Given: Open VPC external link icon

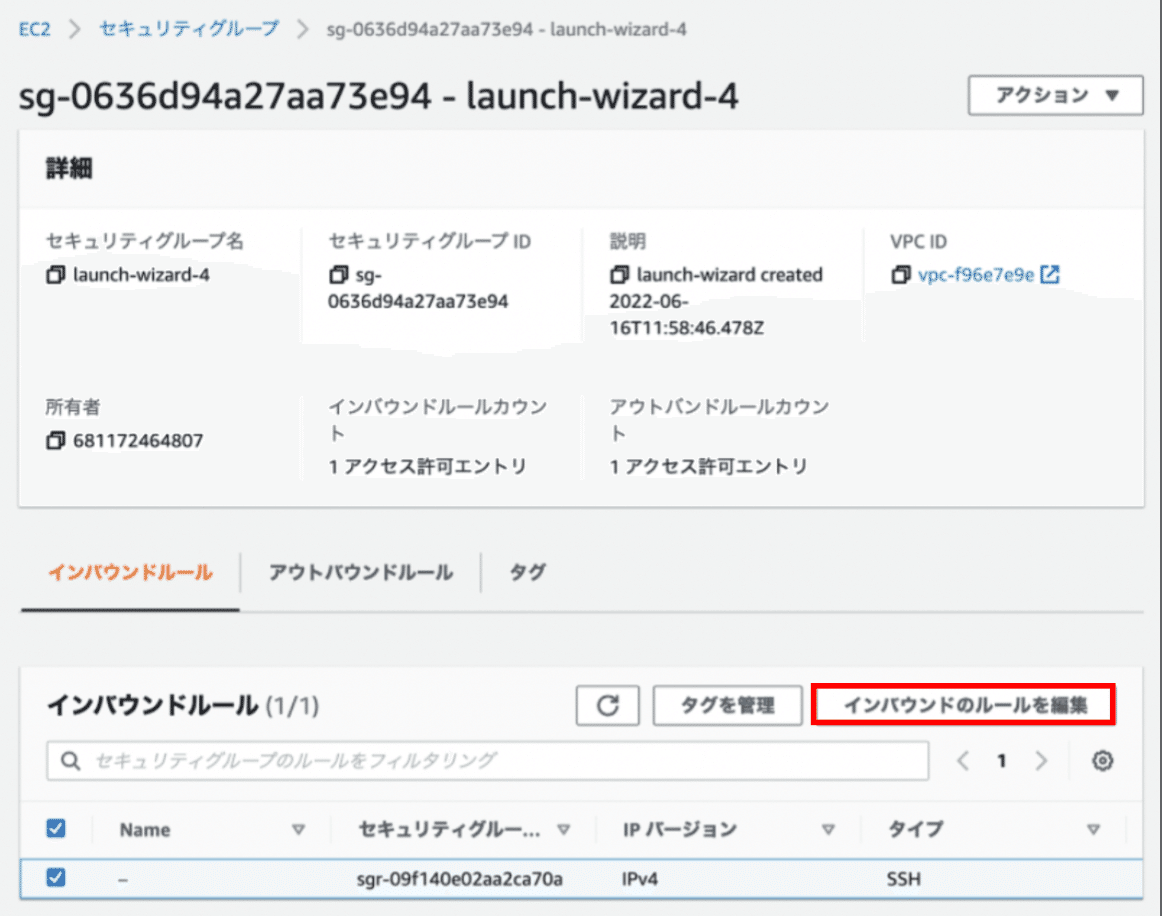Looking at the screenshot, I should pyautogui.click(x=1050, y=274).
